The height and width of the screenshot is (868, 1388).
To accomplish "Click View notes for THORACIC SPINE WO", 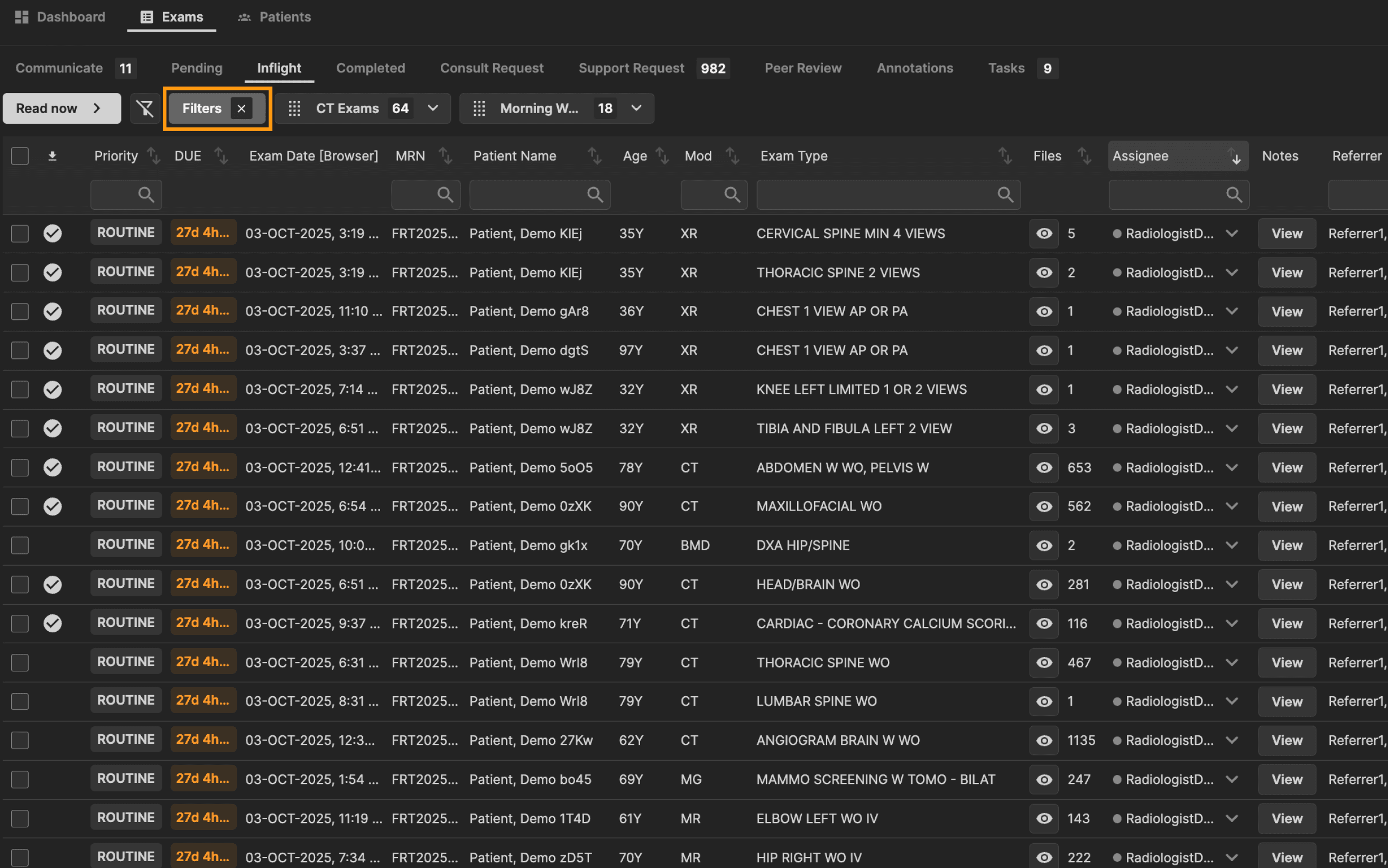I will [1287, 662].
